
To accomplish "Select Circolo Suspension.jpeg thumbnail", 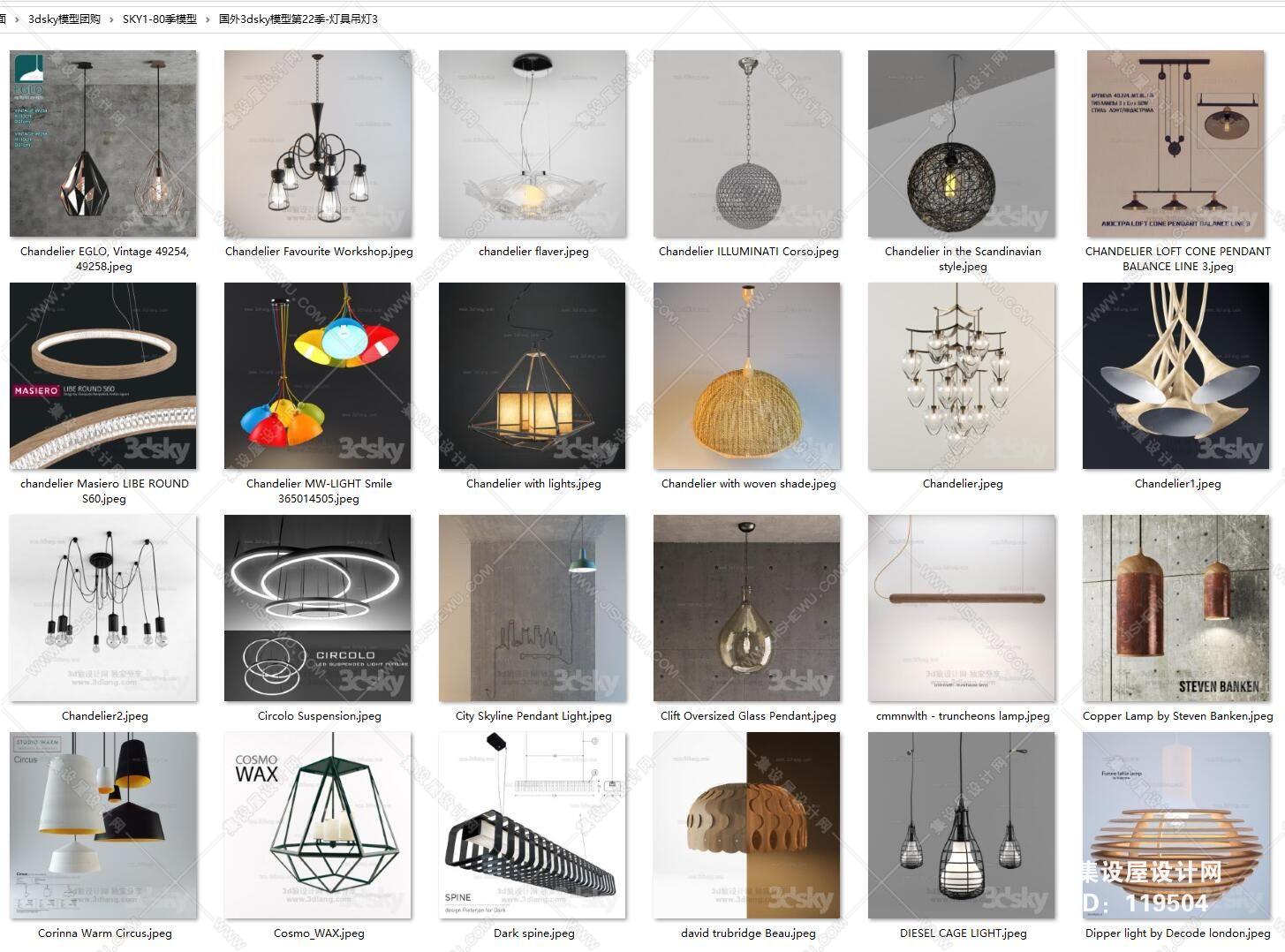I will coord(318,608).
